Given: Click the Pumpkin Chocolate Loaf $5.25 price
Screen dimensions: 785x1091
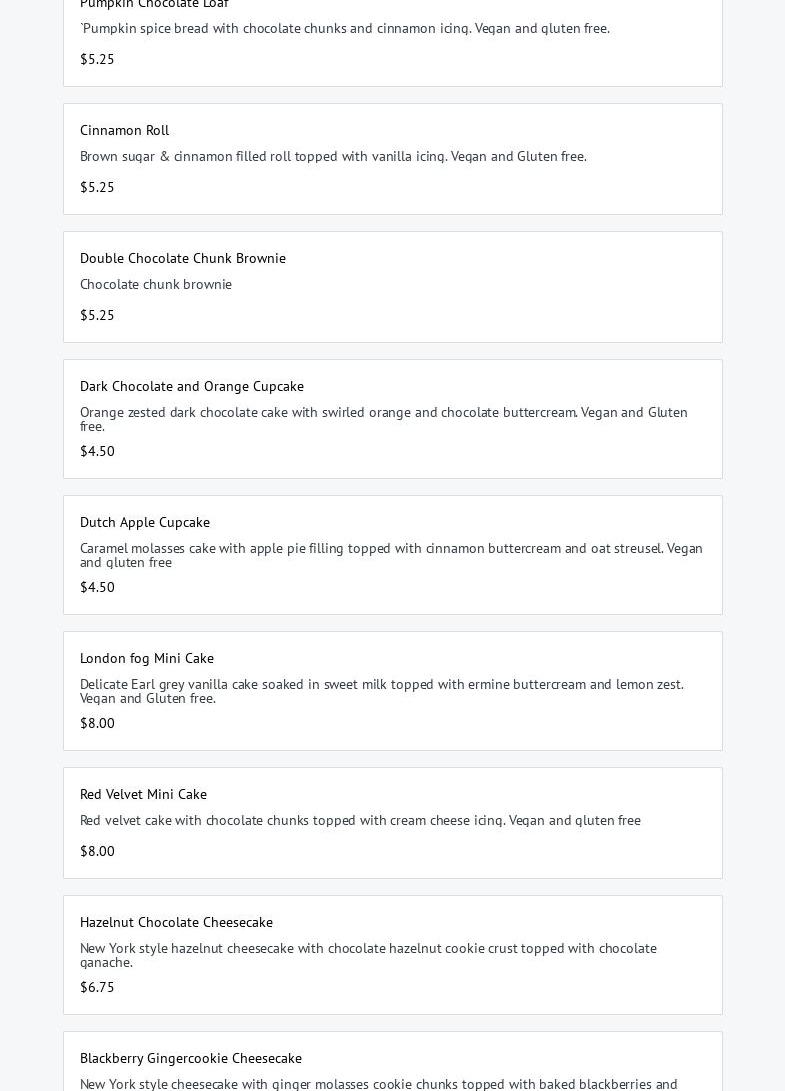Looking at the screenshot, I should [97, 59].
